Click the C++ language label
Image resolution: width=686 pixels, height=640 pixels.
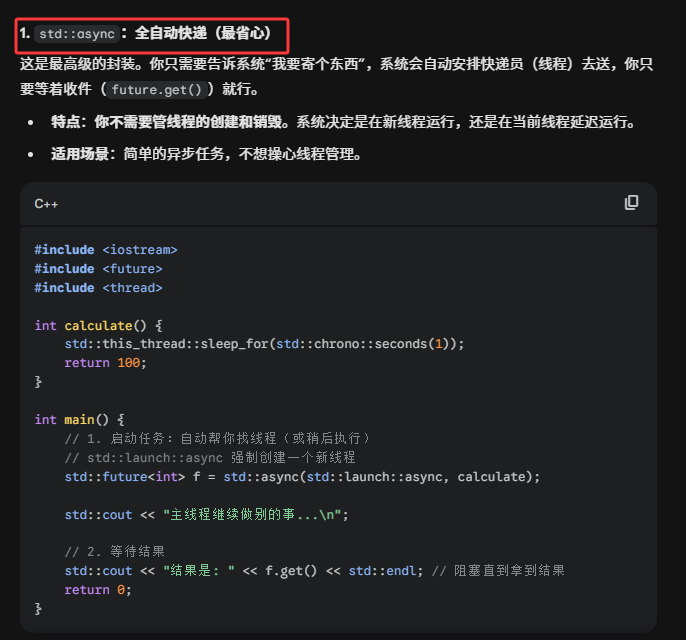pyautogui.click(x=46, y=204)
